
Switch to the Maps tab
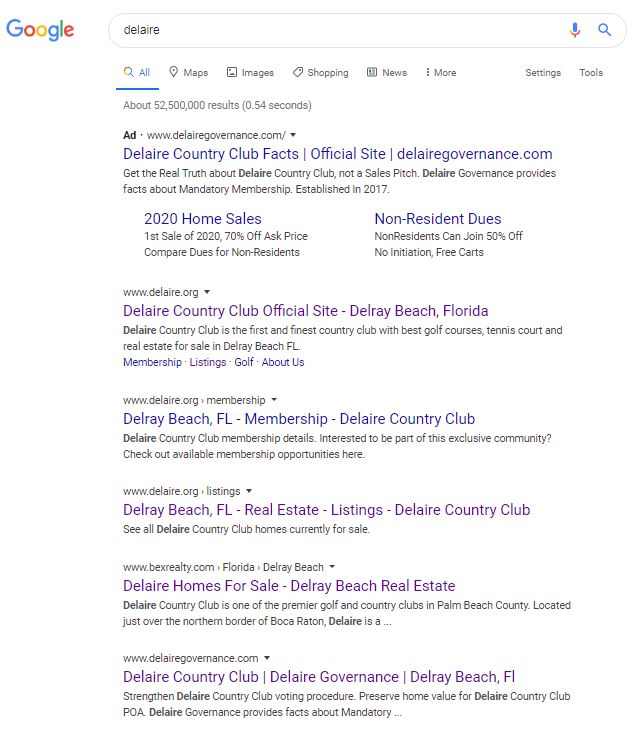pos(189,73)
